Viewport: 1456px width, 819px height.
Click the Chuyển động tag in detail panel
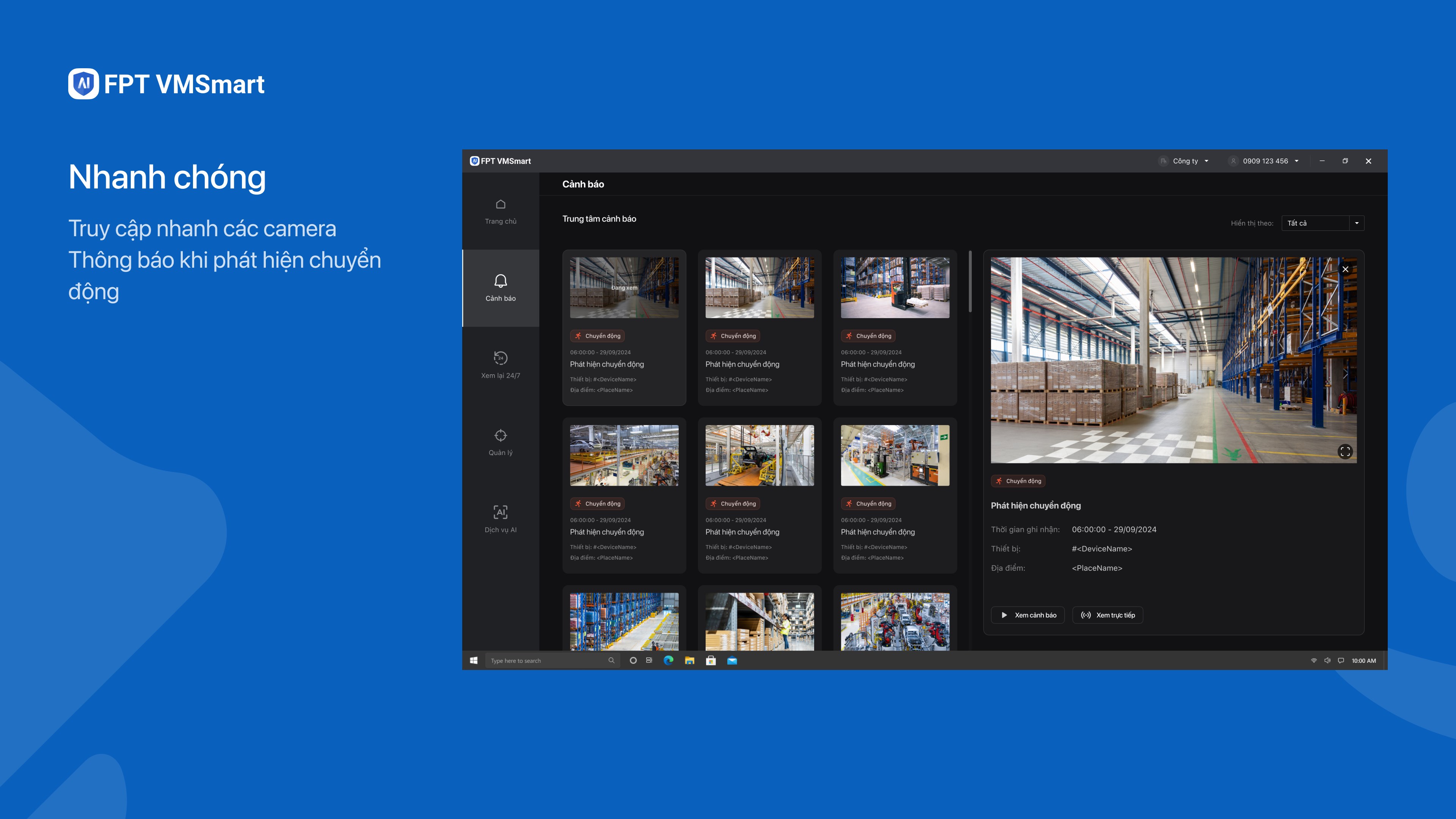(1018, 481)
